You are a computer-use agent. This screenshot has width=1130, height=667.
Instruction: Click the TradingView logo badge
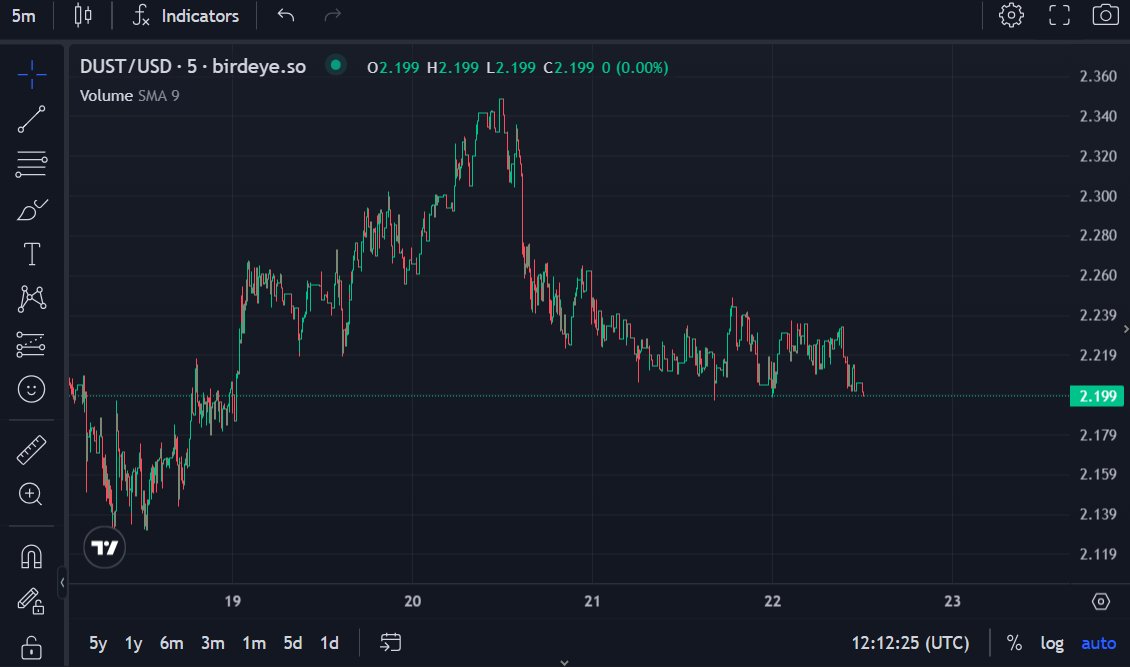[x=104, y=547]
